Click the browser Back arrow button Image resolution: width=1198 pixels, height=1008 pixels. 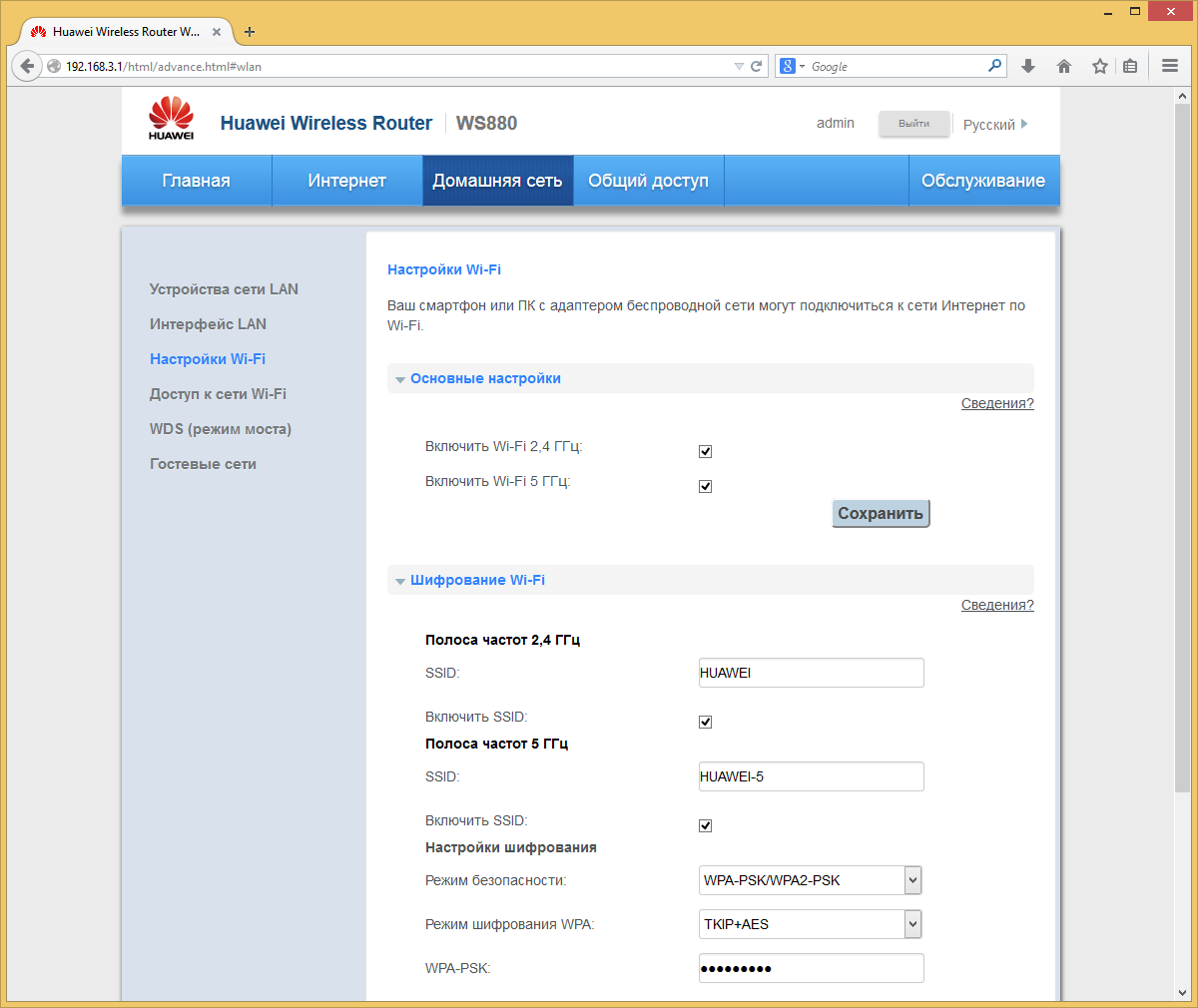click(26, 66)
